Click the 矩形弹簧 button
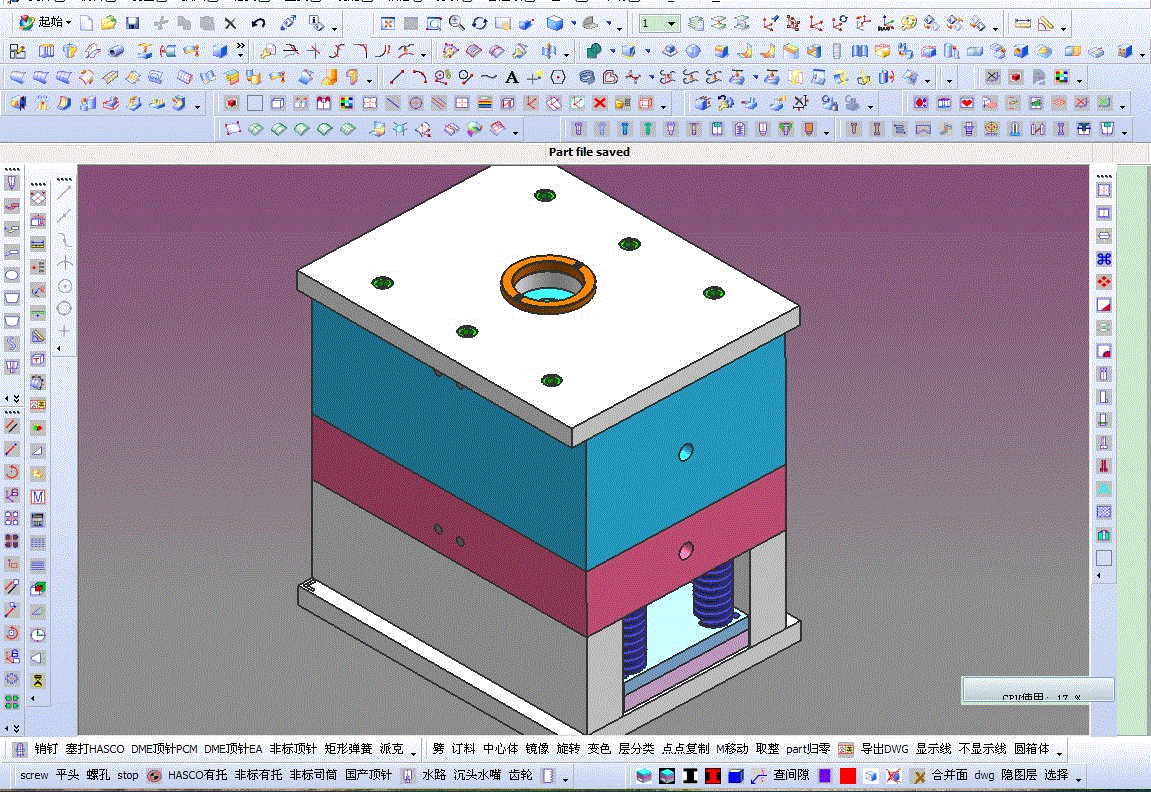 click(348, 749)
